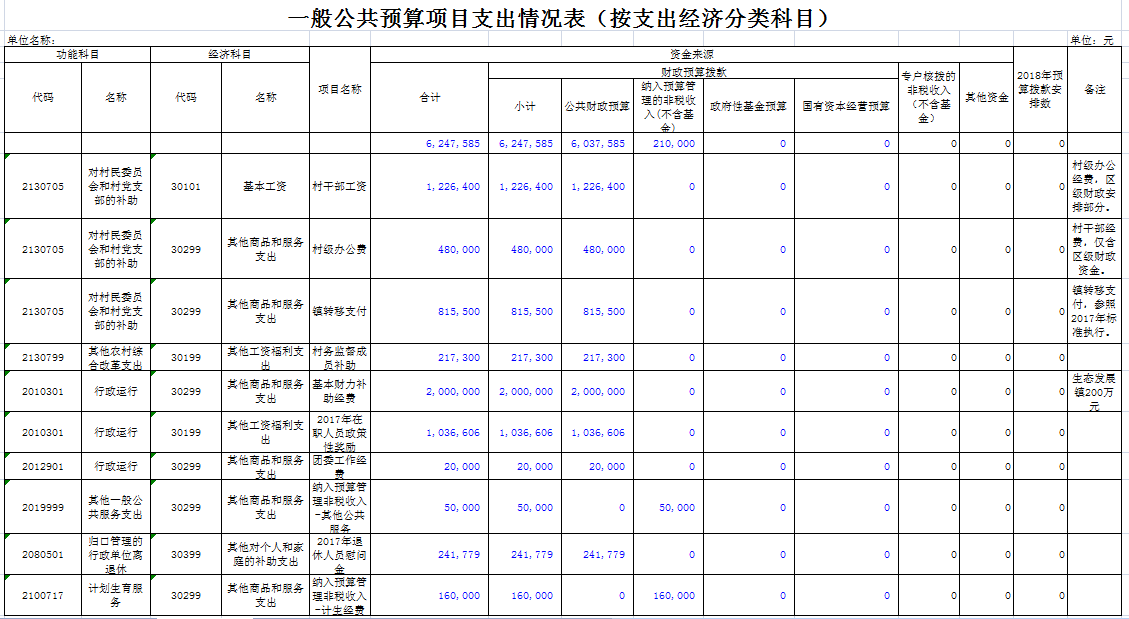The height and width of the screenshot is (619, 1129).
Task: Click the 项目名称 column header
Action: pos(340,89)
